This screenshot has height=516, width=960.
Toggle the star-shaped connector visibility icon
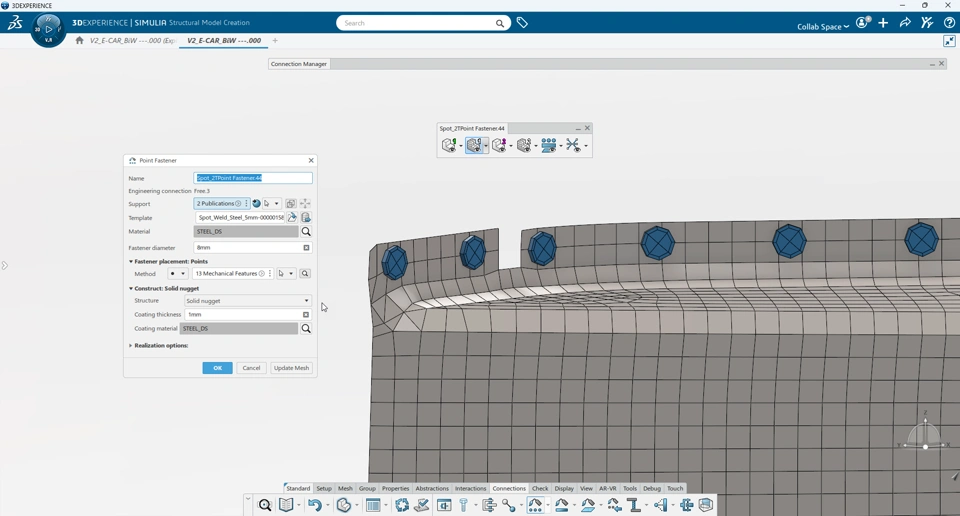pos(571,146)
